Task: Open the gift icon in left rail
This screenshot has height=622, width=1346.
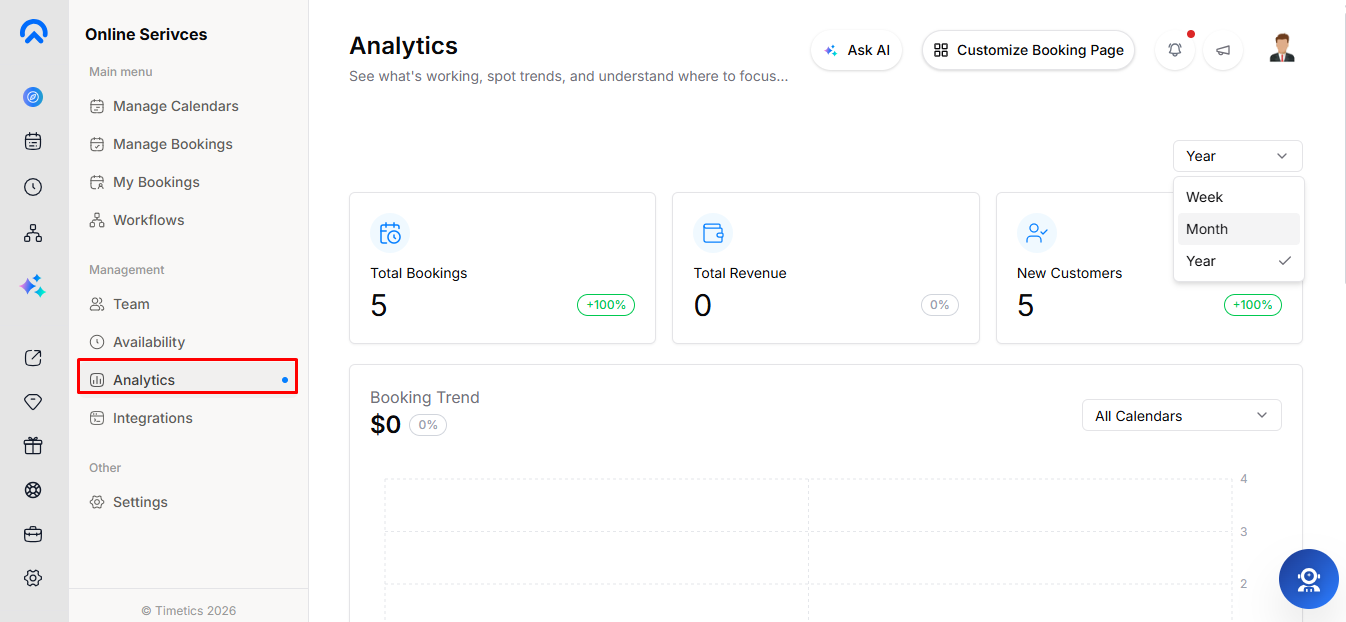Action: [33, 446]
